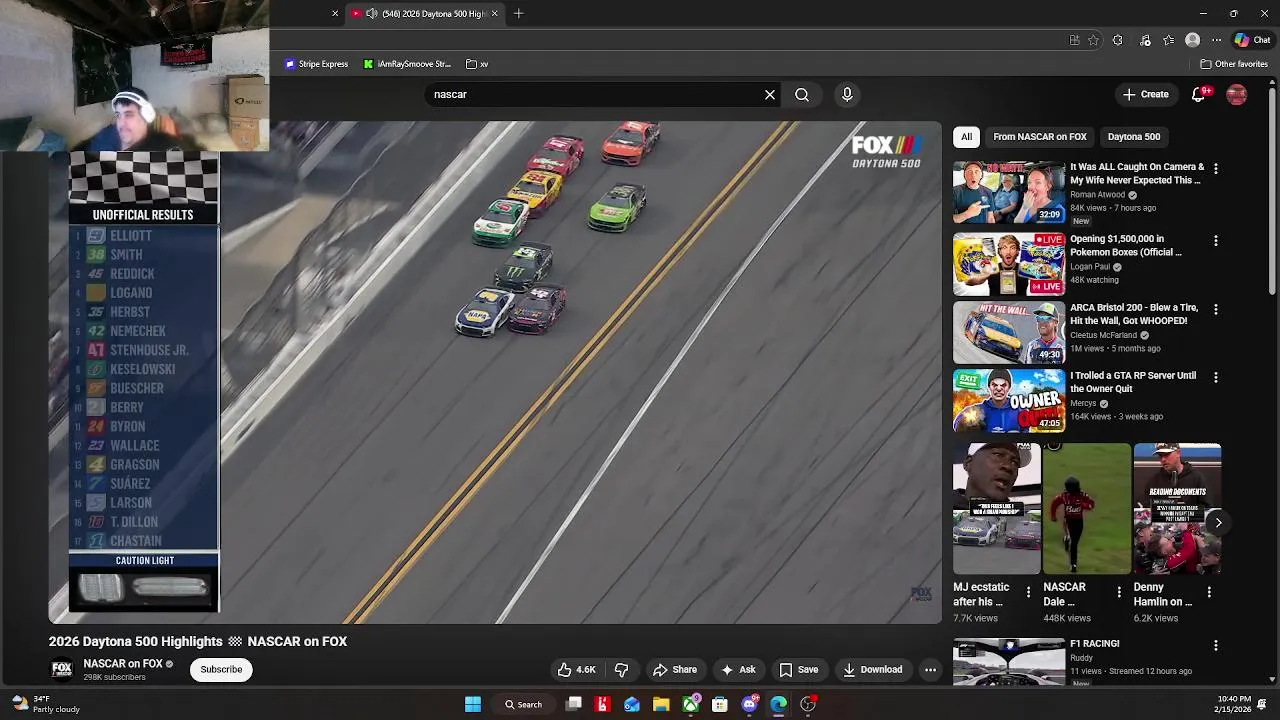
Task: Open NASCAR on FOX channel name
Action: click(123, 664)
